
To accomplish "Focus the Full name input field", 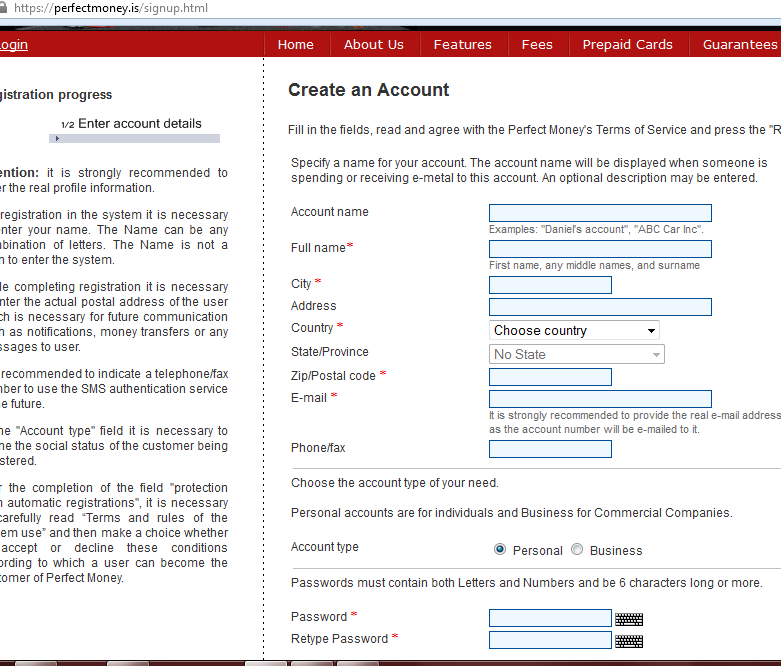I will point(600,249).
